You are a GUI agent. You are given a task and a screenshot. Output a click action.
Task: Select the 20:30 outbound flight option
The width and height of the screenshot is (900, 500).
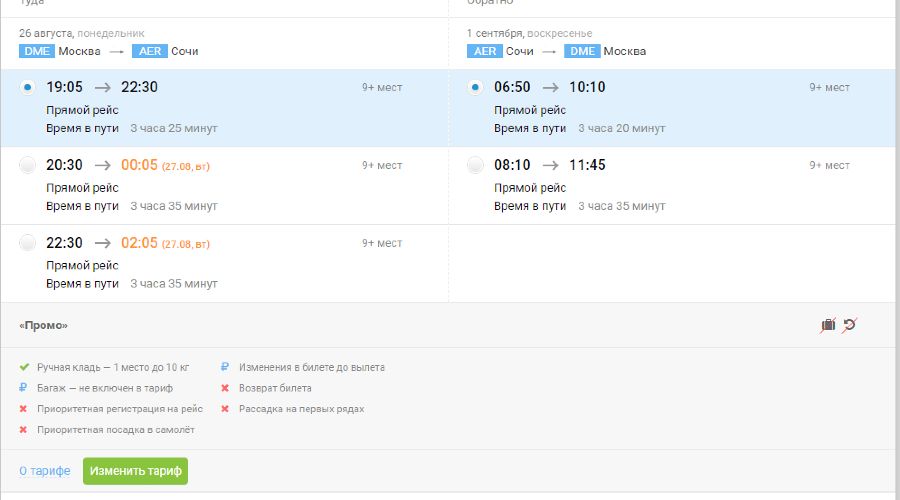[x=28, y=165]
